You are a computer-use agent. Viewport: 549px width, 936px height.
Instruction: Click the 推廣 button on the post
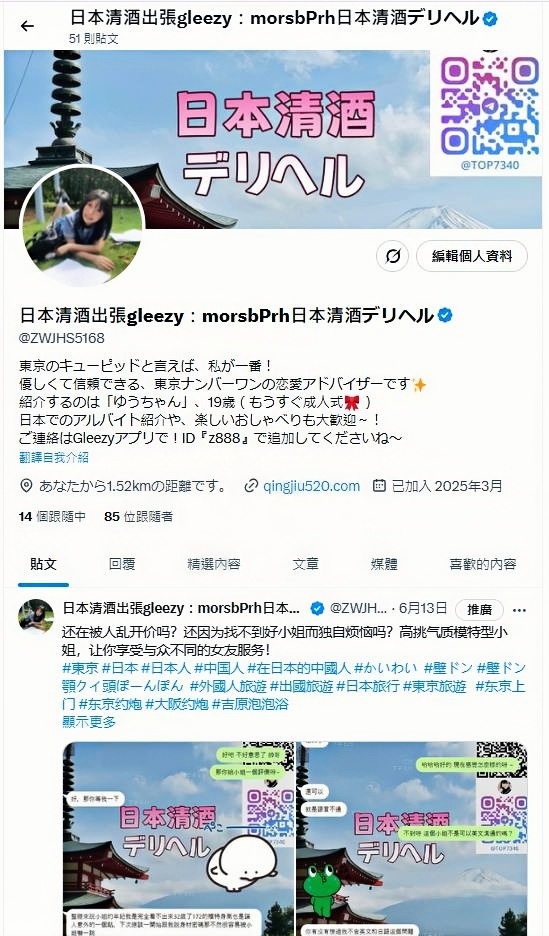coord(479,609)
